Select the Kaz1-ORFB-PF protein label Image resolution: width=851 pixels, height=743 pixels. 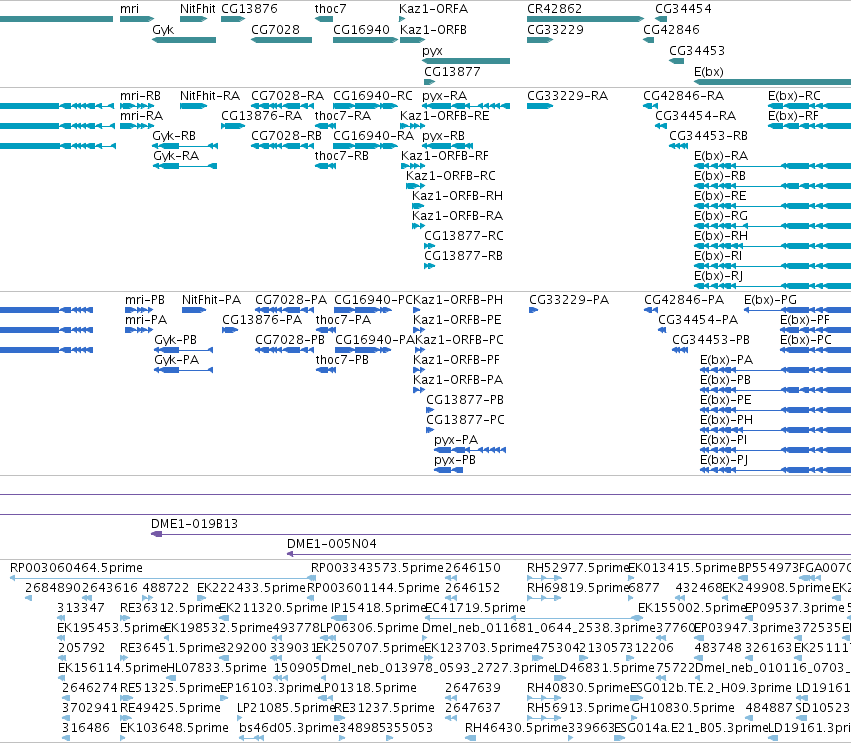click(x=456, y=360)
